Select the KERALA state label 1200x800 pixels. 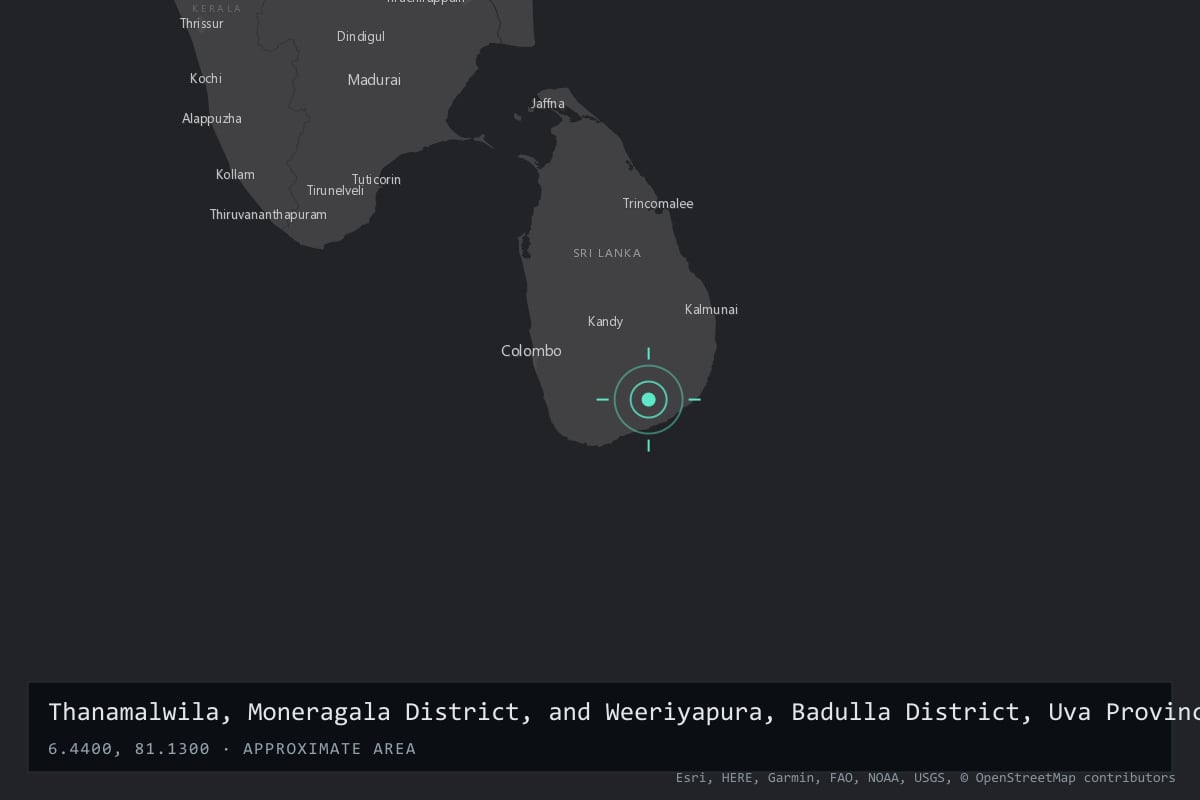(217, 8)
